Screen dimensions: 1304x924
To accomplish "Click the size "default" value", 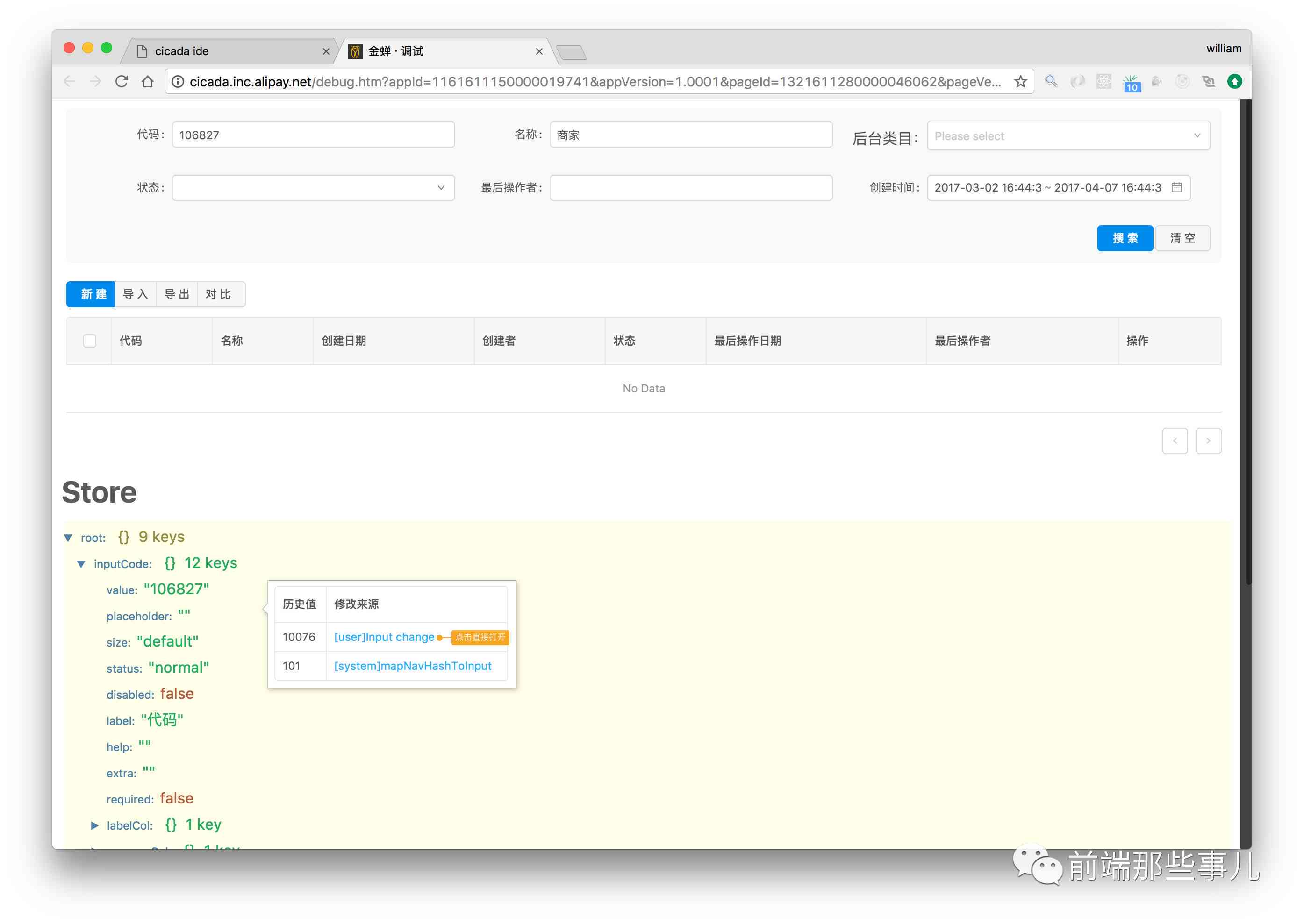I will [168, 641].
